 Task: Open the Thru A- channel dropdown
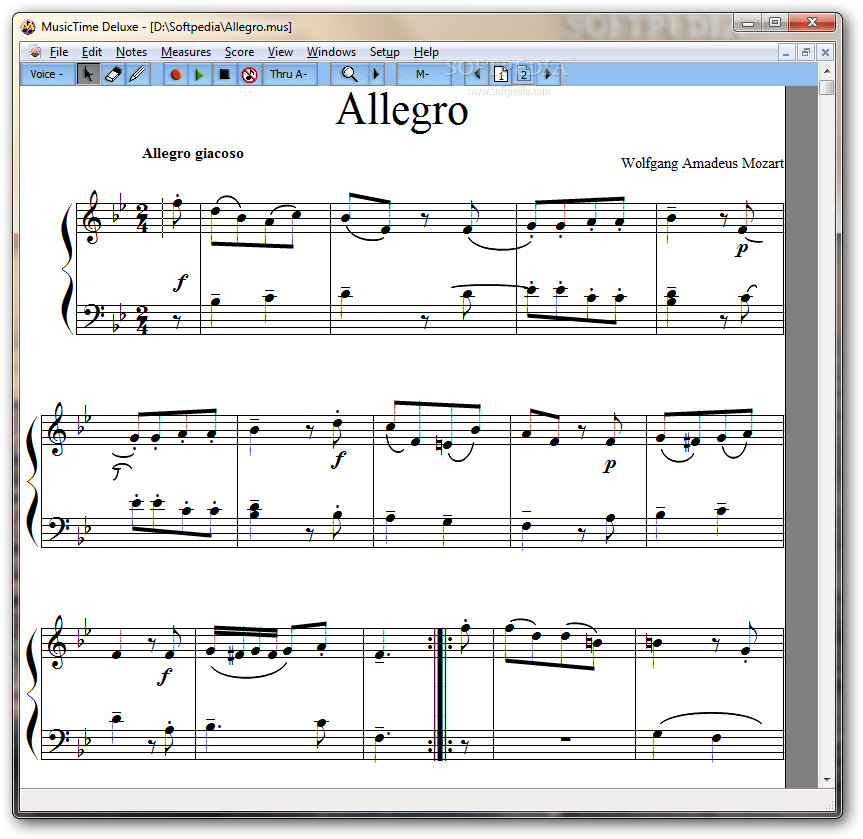pos(290,74)
